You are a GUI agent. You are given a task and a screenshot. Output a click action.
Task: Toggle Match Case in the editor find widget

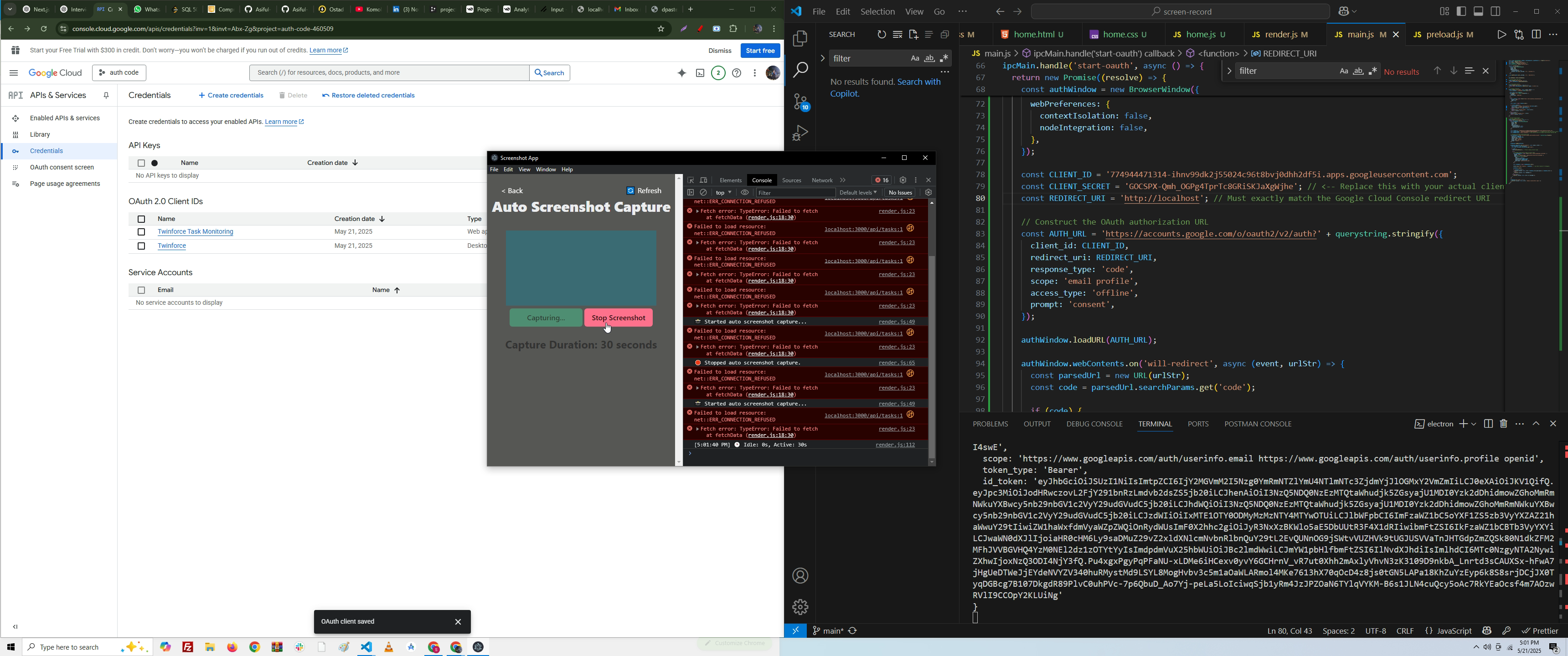(x=1343, y=72)
